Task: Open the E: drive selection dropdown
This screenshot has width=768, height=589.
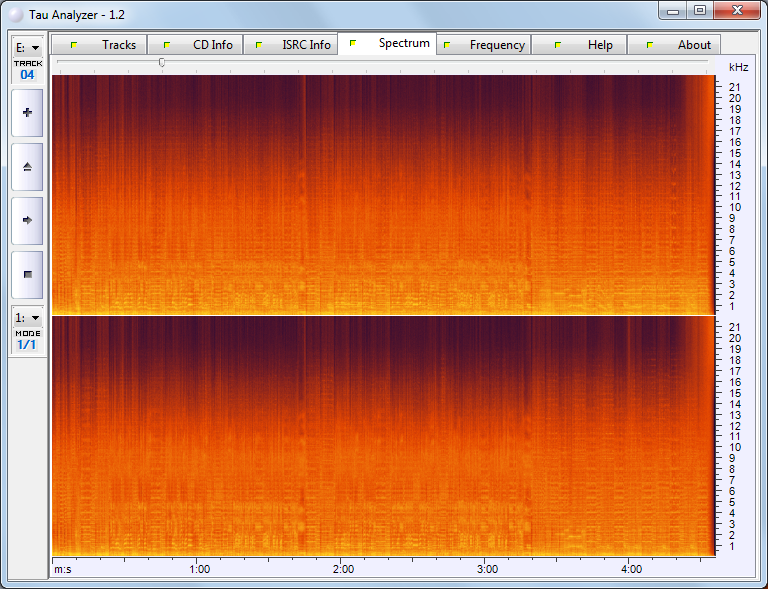Action: coord(27,47)
